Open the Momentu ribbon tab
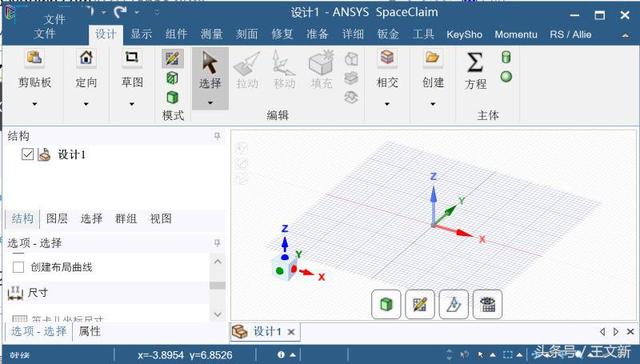640x364 pixels. click(516, 35)
